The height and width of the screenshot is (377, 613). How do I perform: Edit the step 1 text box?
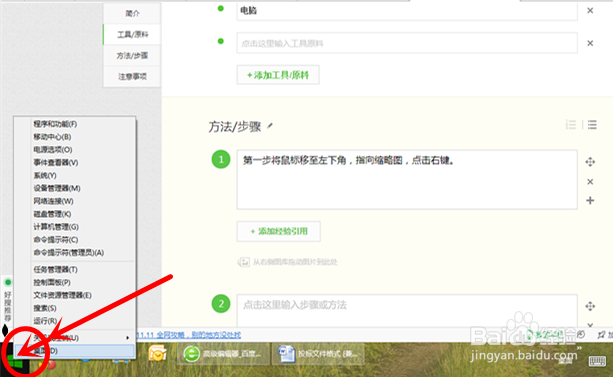(407, 180)
